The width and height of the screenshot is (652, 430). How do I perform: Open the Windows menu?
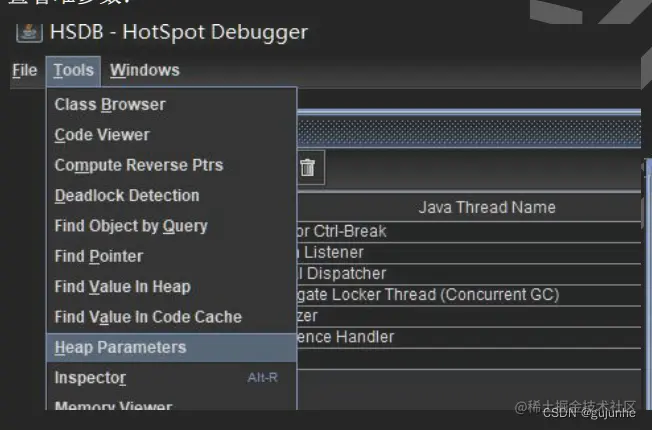(144, 70)
